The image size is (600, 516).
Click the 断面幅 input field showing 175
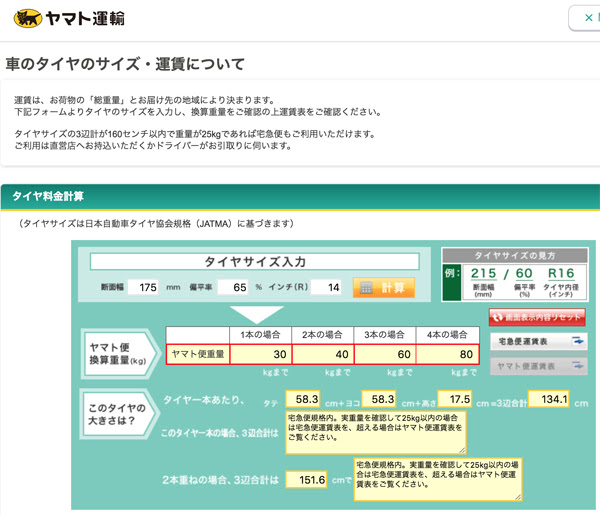click(143, 287)
